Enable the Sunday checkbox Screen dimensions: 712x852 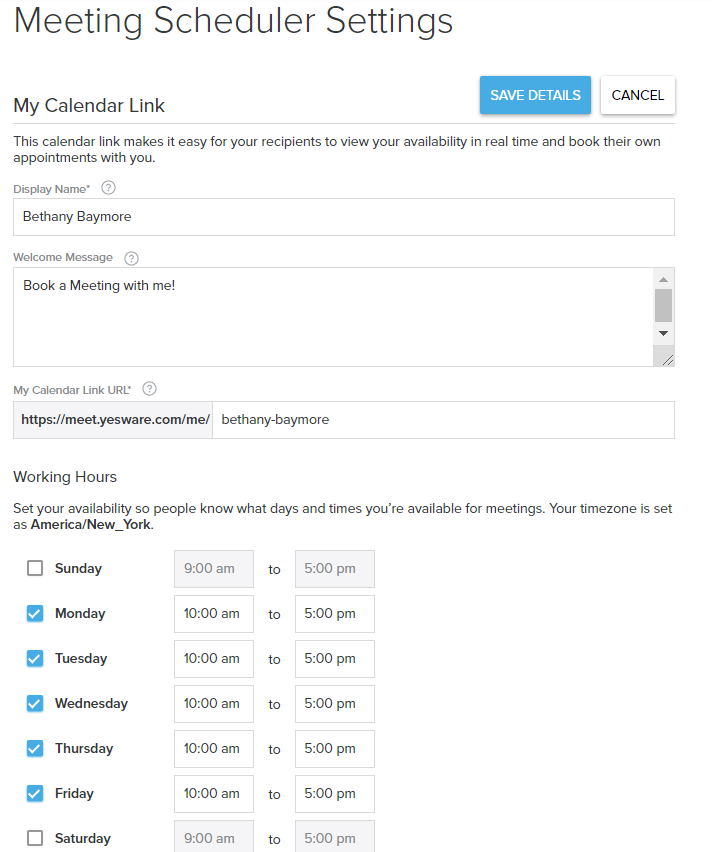(35, 568)
